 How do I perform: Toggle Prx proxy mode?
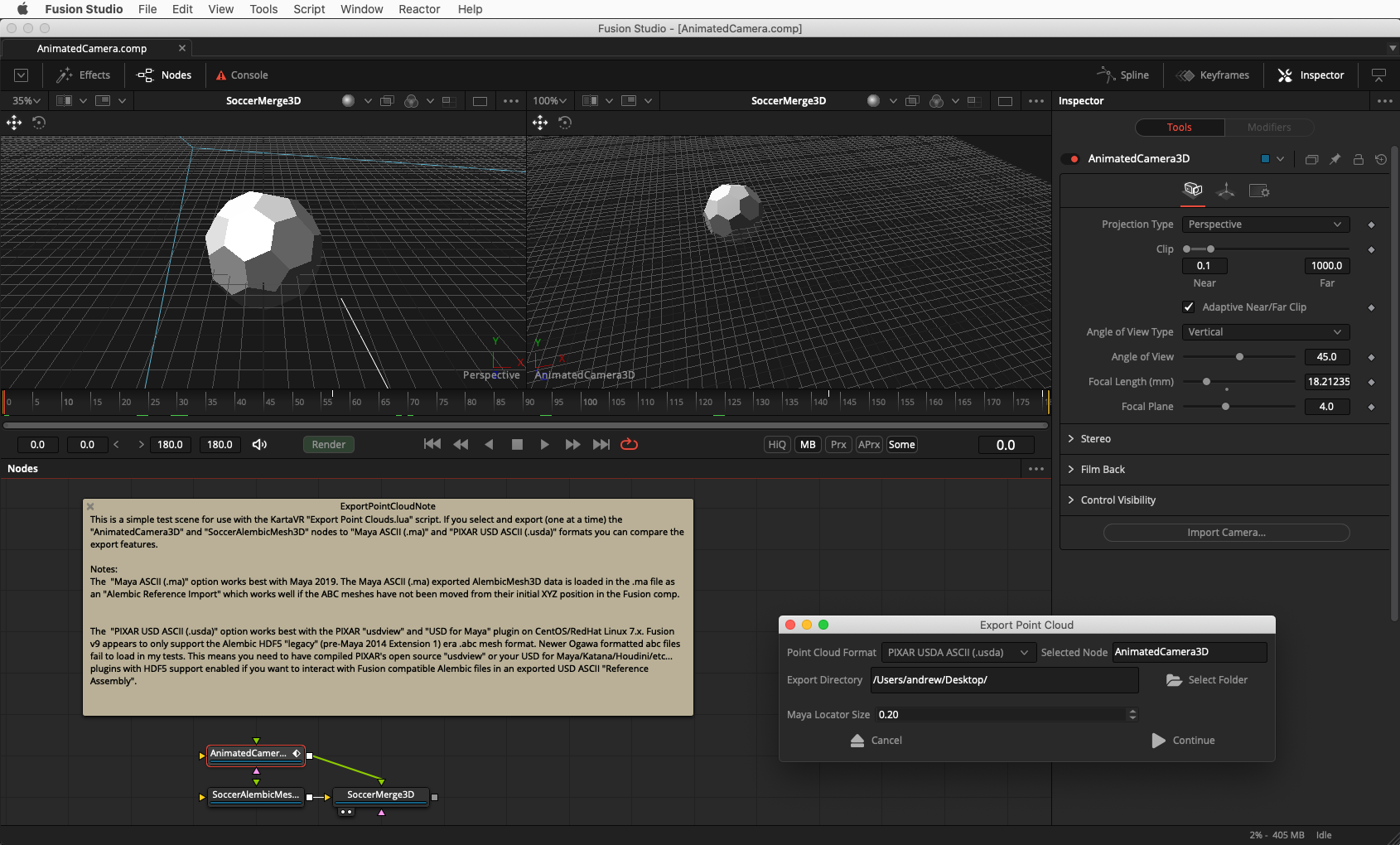[x=838, y=445]
